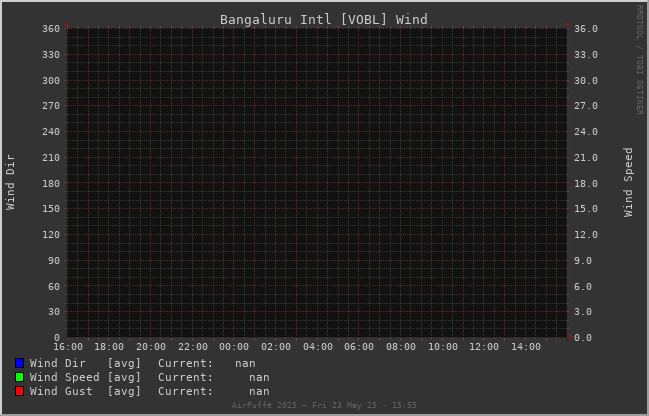Click the Wind Dir [avg] legend label
Viewport: 649px width, 416px height.
(x=85, y=363)
